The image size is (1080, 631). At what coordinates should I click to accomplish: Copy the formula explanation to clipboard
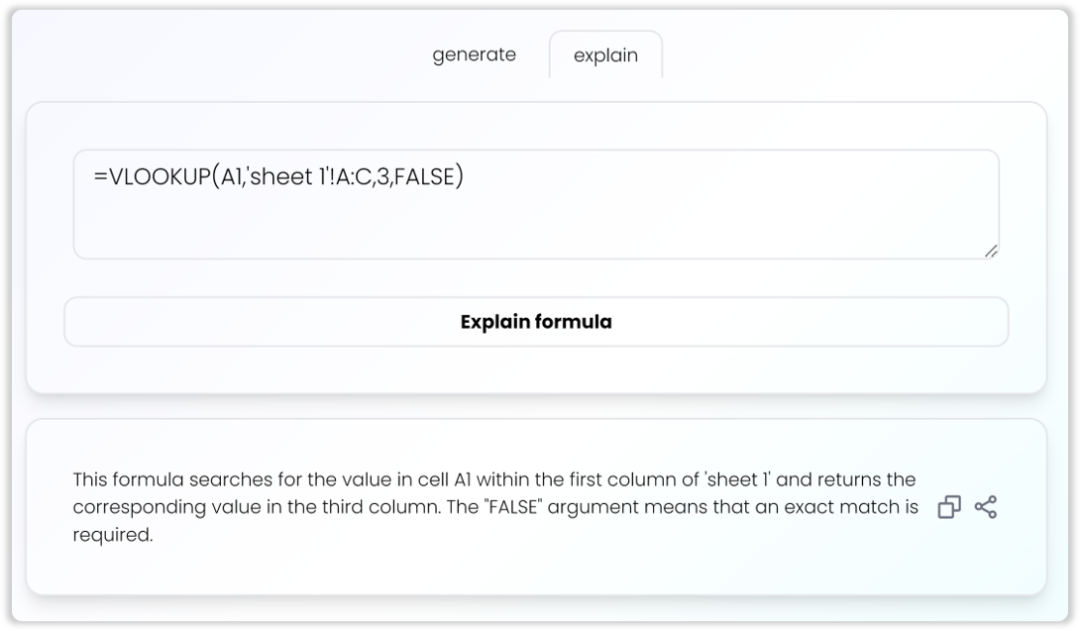(949, 507)
